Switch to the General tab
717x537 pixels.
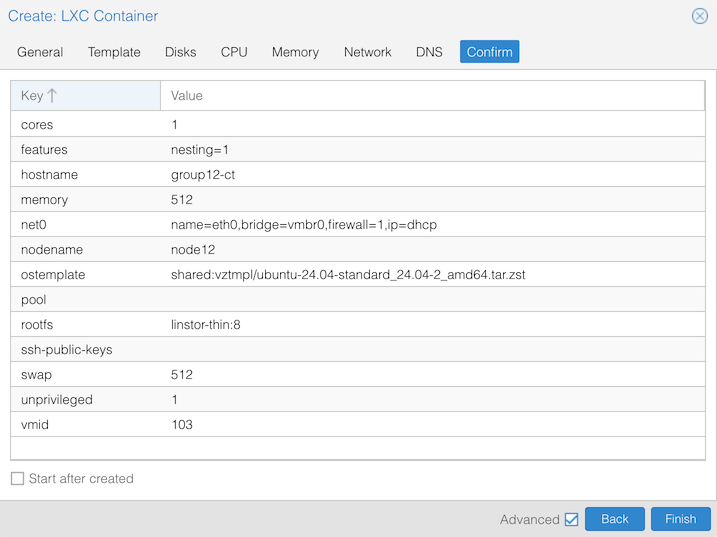pyautogui.click(x=40, y=52)
